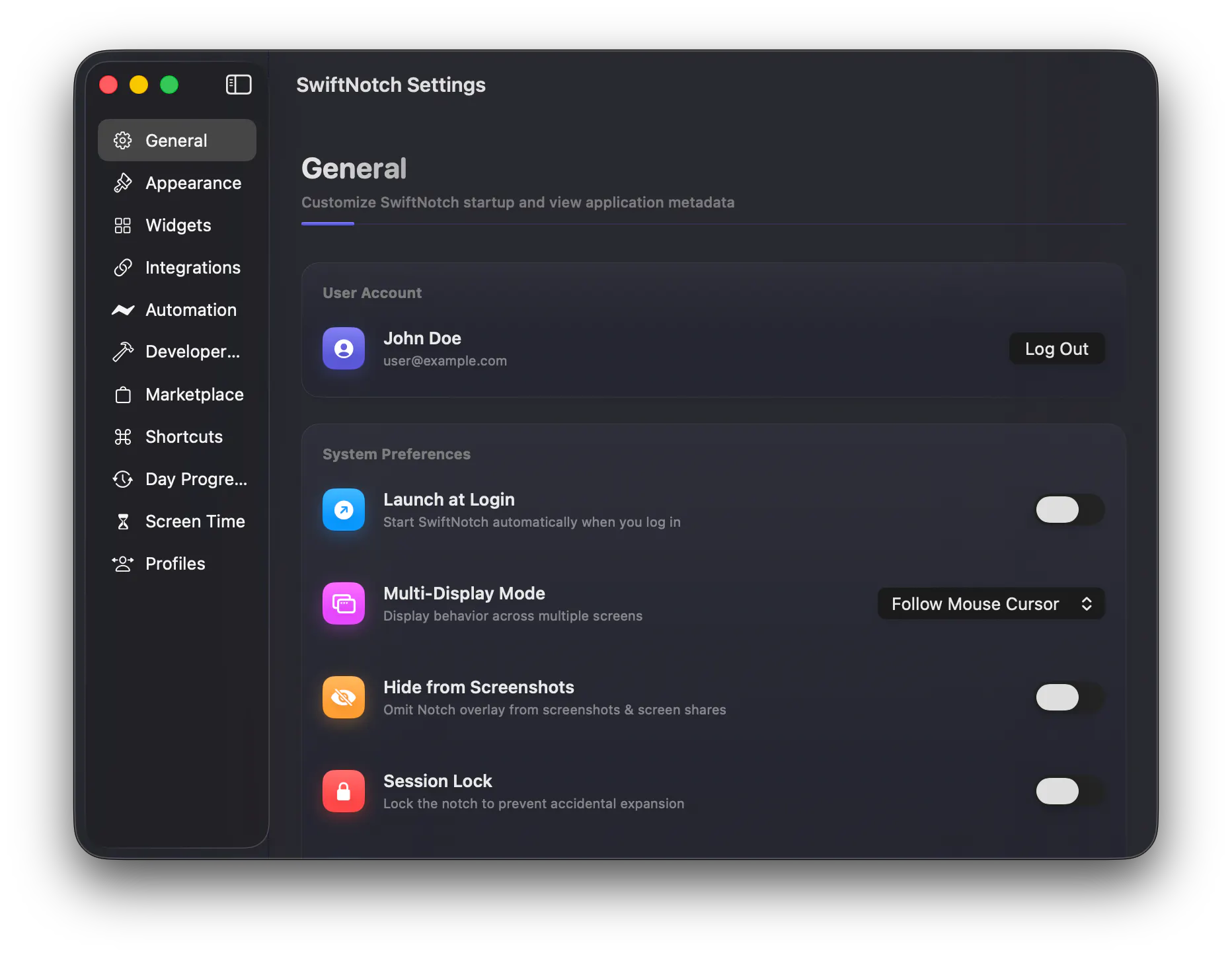Select the Developer sidebar item
The width and height of the screenshot is (1232, 957).
click(177, 352)
